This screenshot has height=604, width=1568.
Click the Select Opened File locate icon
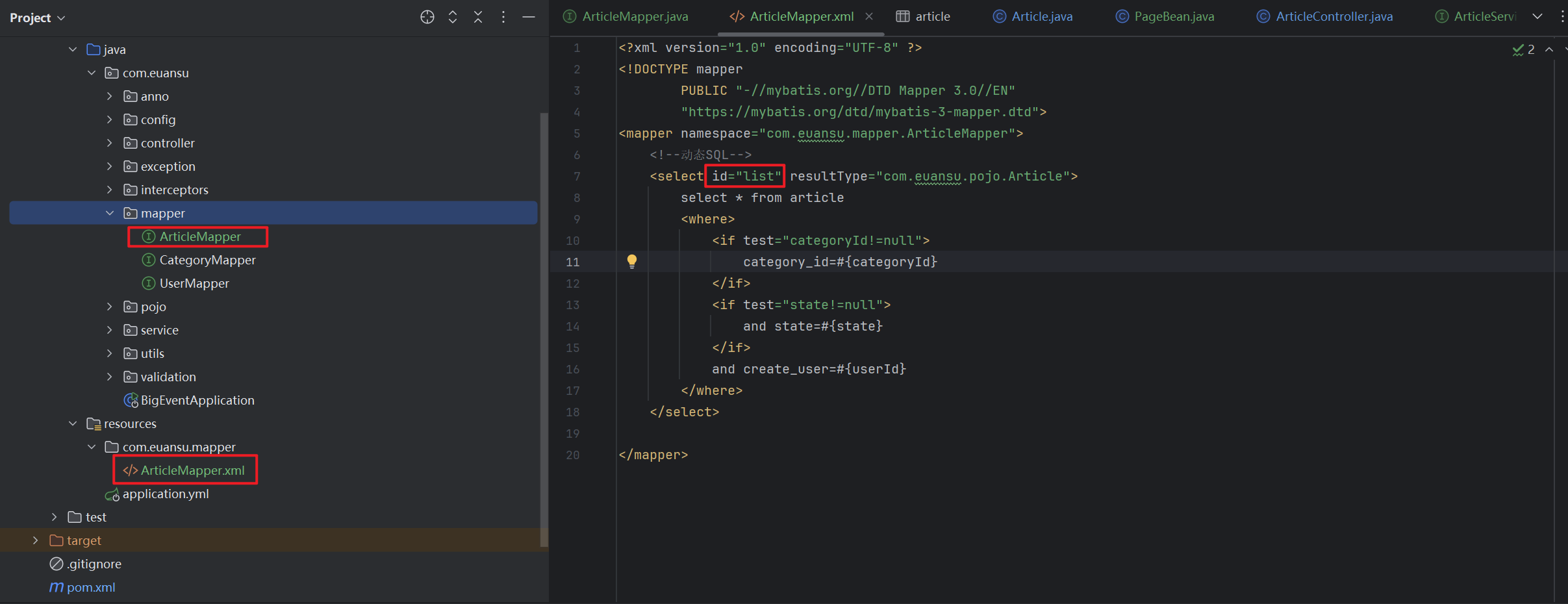[x=427, y=18]
